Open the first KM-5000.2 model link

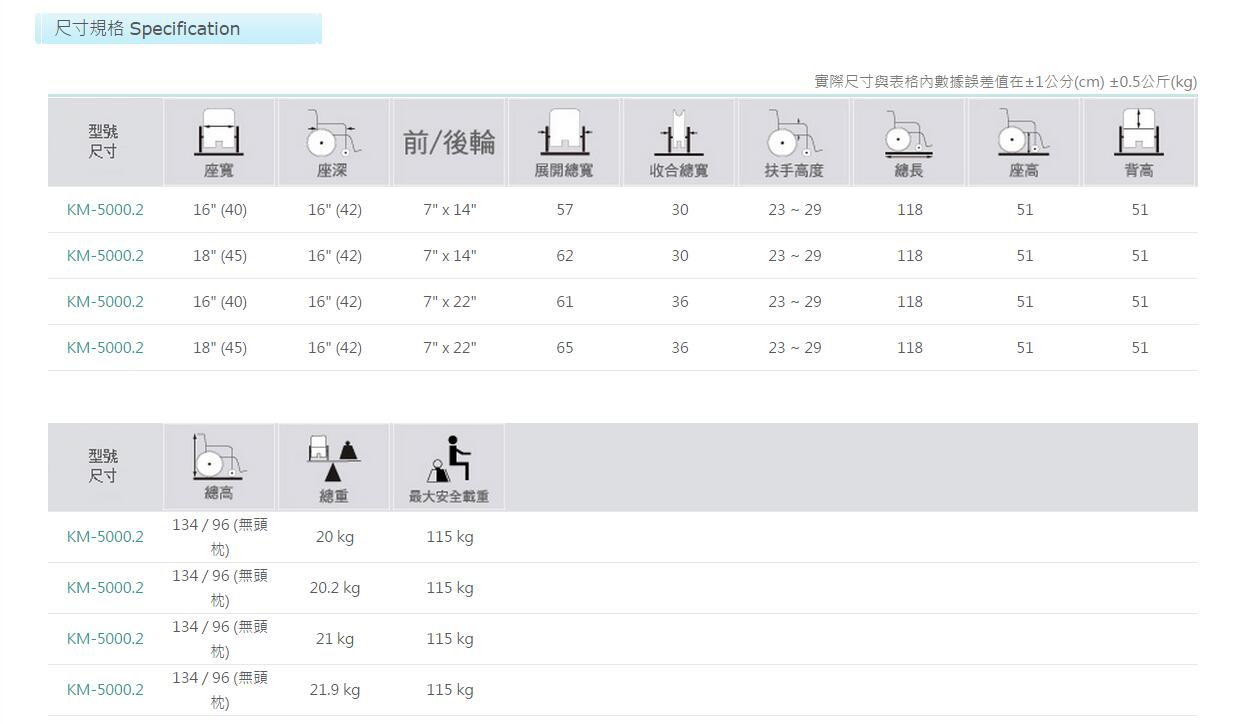tap(105, 209)
